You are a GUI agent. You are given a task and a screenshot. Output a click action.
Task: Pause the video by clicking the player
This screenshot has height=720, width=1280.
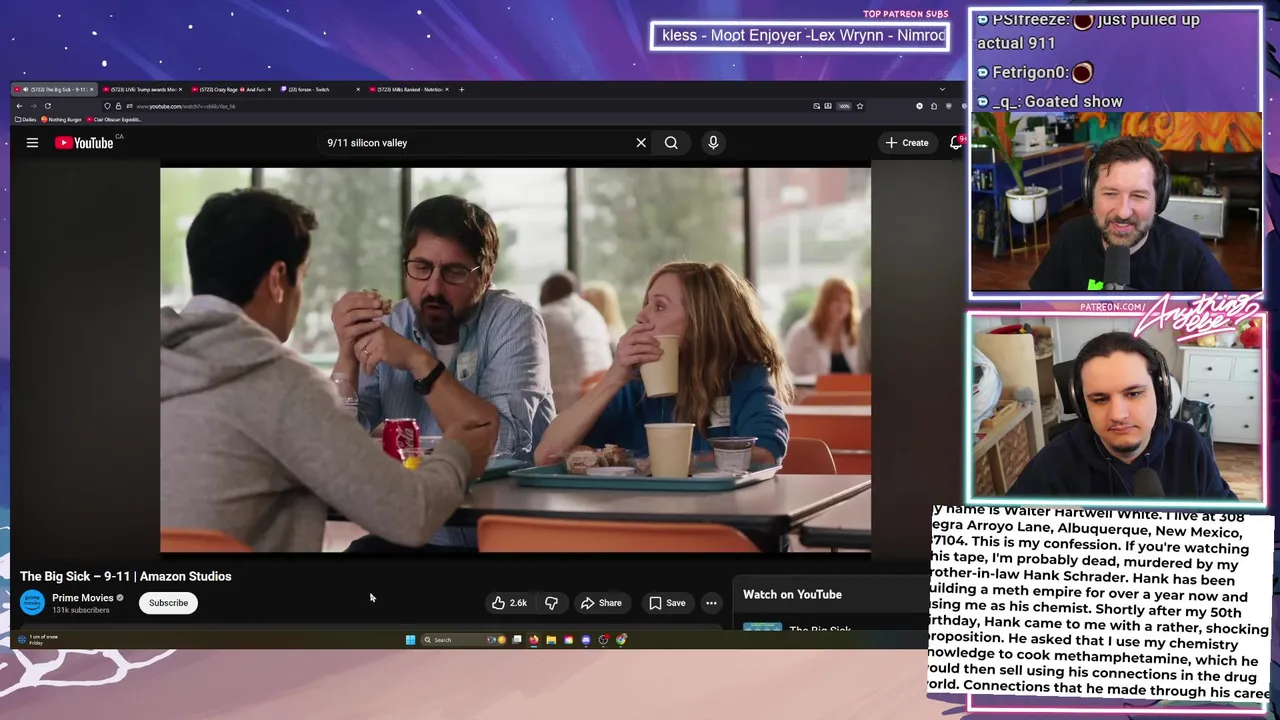515,360
